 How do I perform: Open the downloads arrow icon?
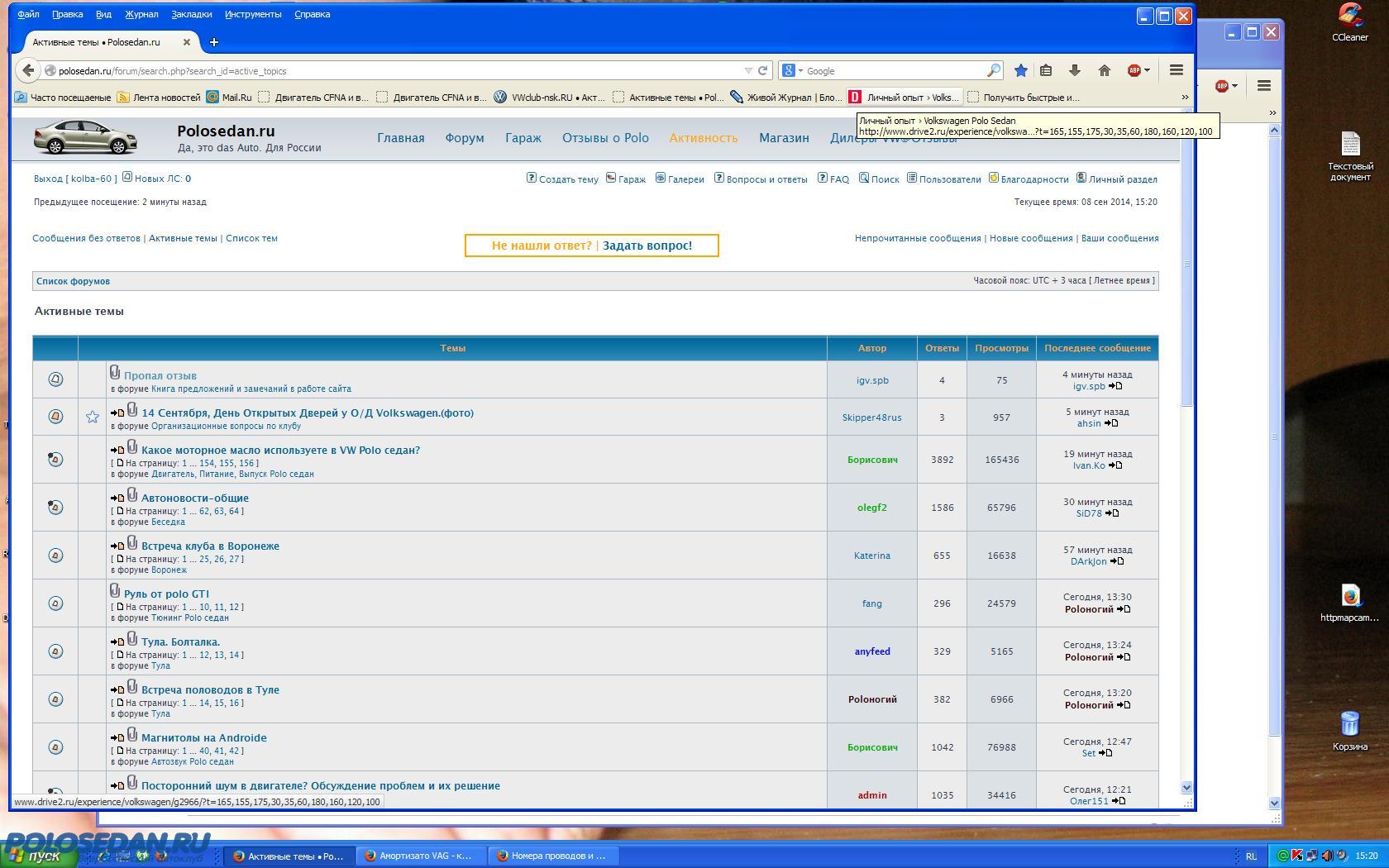click(x=1075, y=71)
